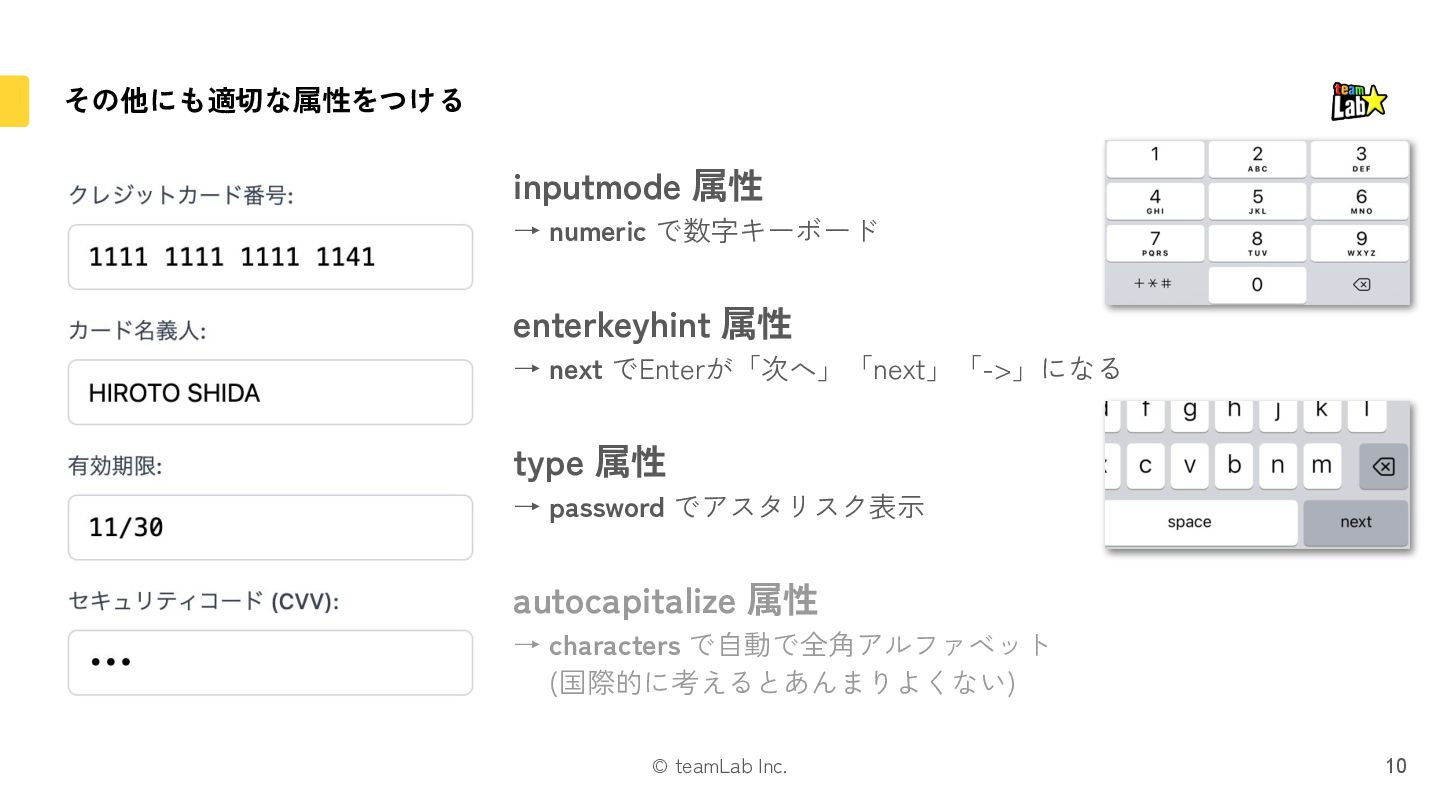Tap the 0 key on numeric keypad

tap(1257, 284)
